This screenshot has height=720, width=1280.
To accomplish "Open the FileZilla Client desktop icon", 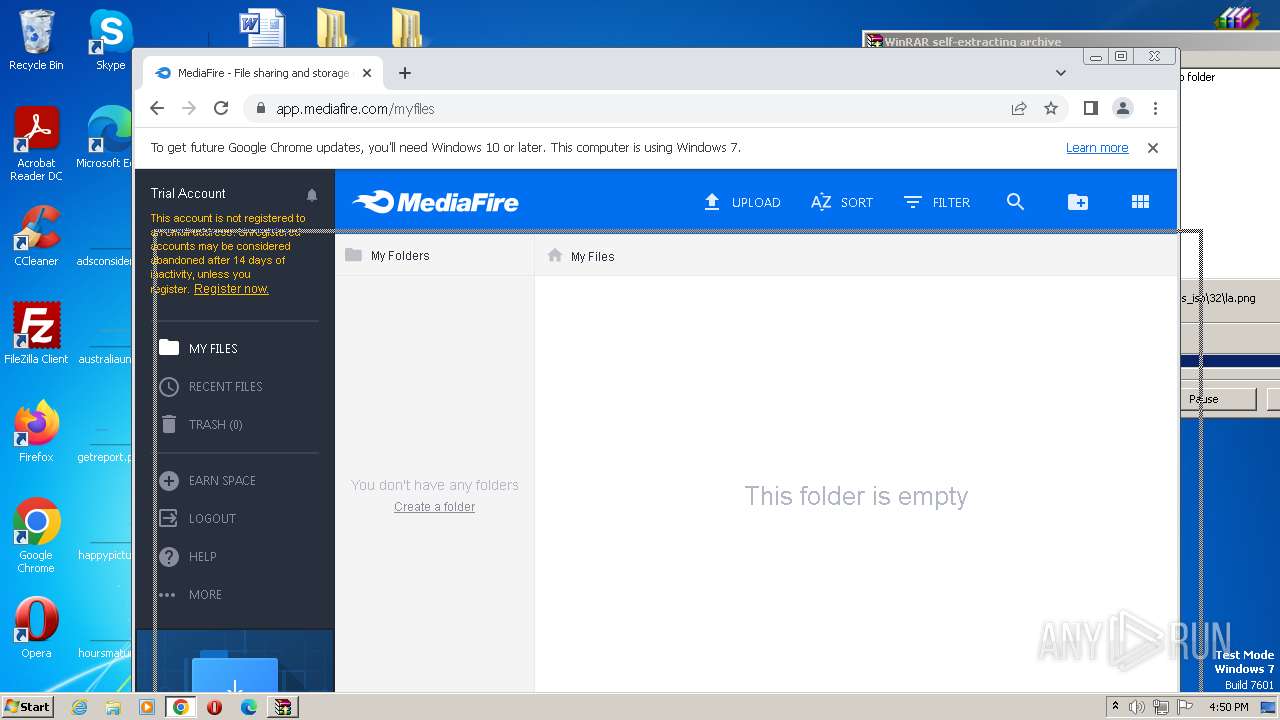I will [36, 333].
